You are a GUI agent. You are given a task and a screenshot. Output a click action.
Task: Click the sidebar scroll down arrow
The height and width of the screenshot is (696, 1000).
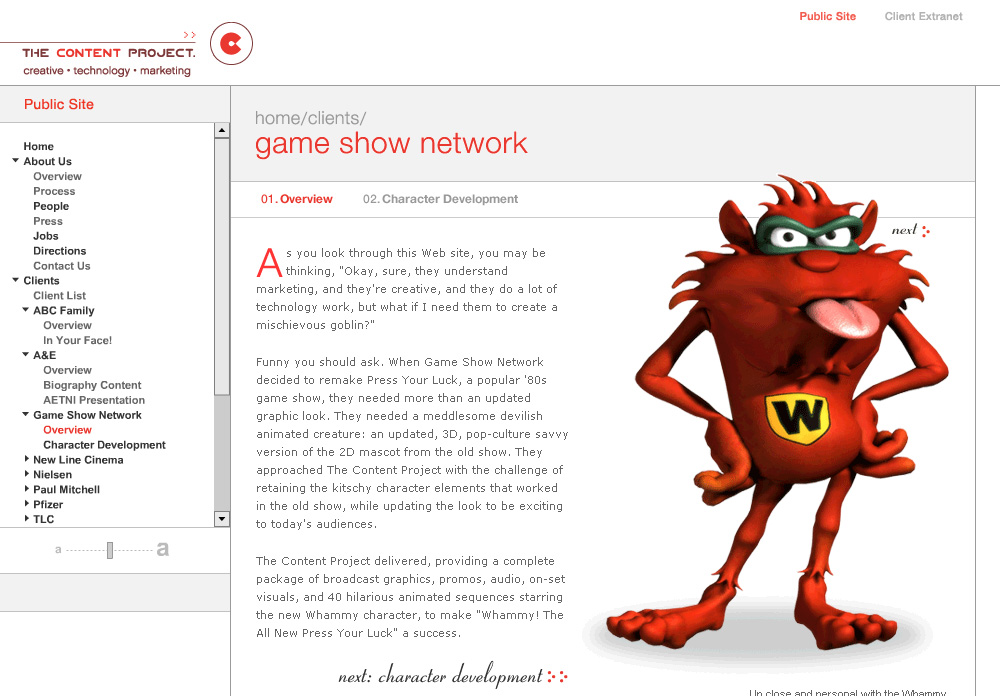[222, 518]
